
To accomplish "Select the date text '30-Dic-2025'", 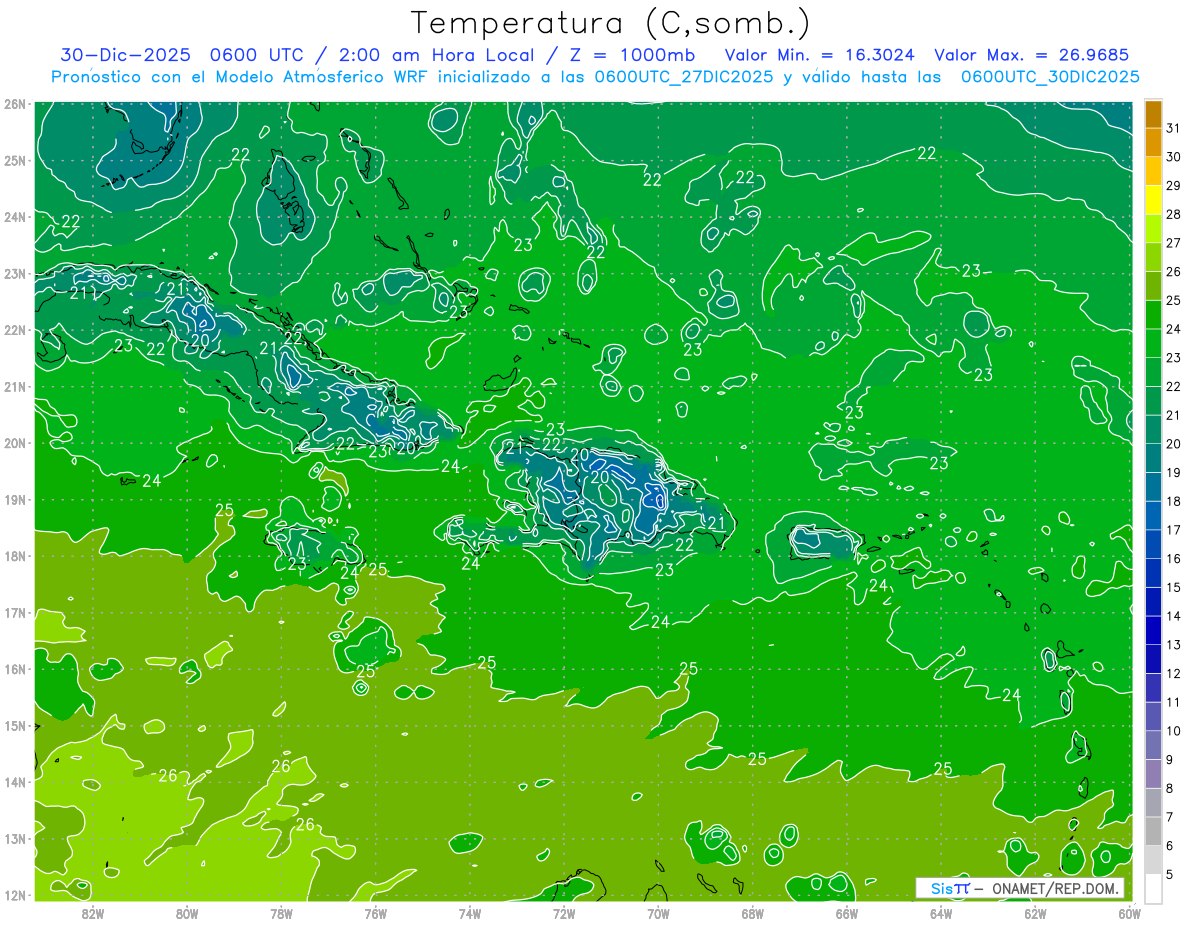I will tap(125, 55).
